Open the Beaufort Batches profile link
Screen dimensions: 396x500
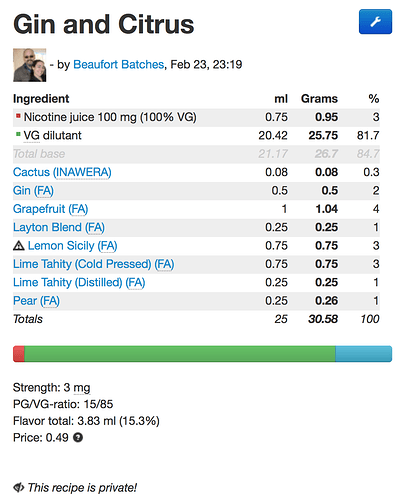click(x=119, y=64)
